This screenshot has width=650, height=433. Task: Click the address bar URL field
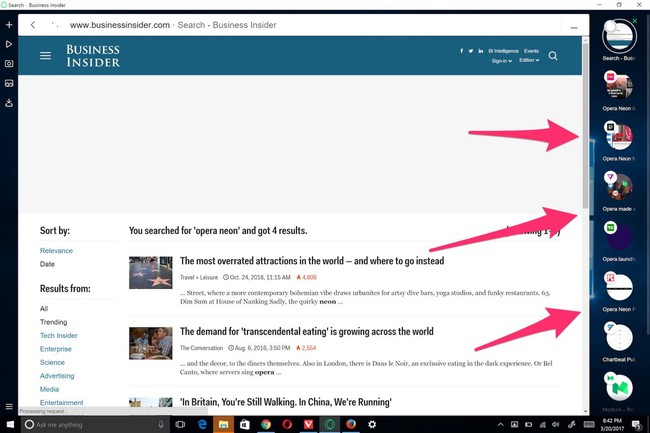(173, 25)
